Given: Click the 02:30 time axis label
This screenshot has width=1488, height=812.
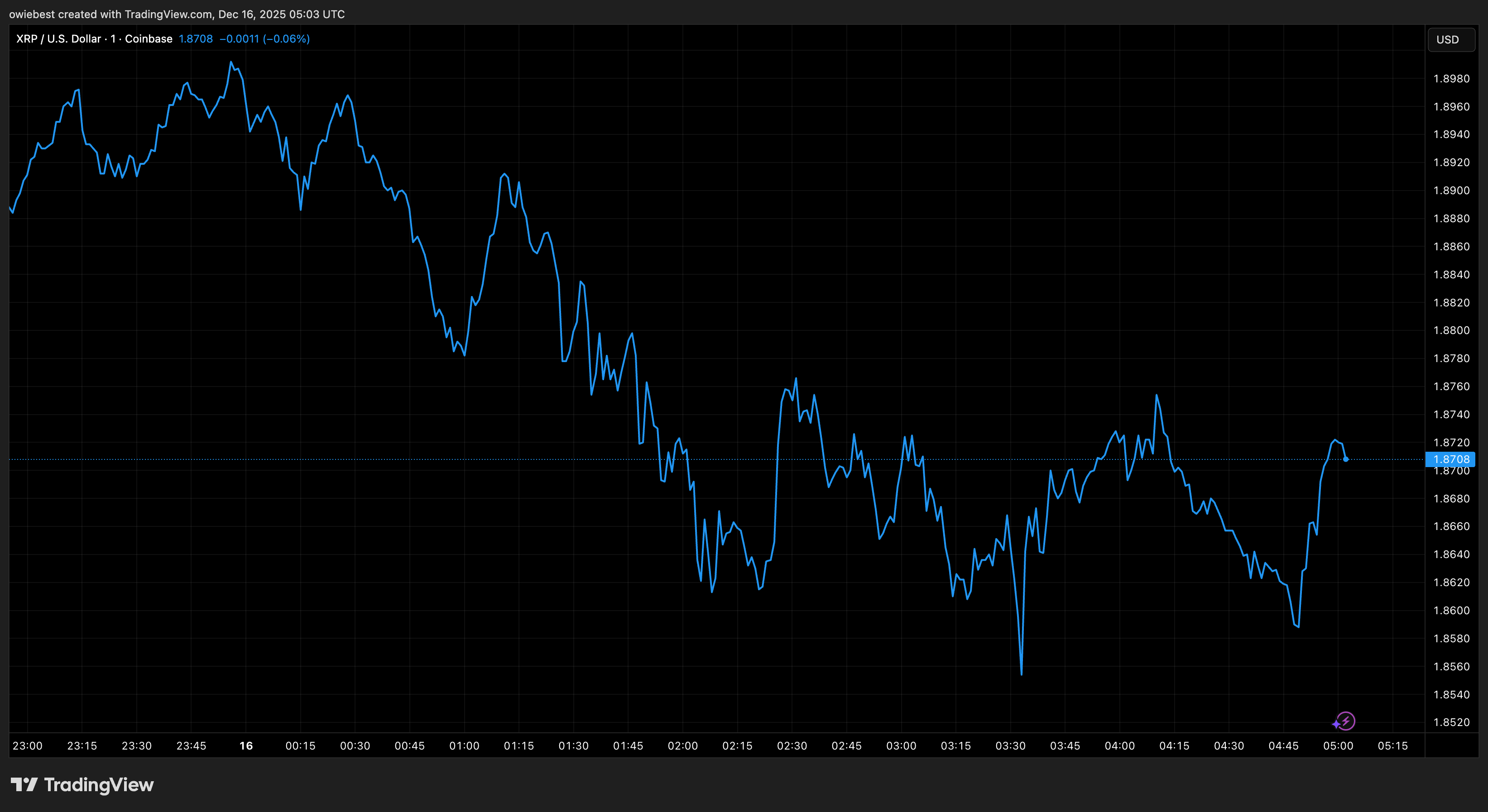Looking at the screenshot, I should pos(792,745).
